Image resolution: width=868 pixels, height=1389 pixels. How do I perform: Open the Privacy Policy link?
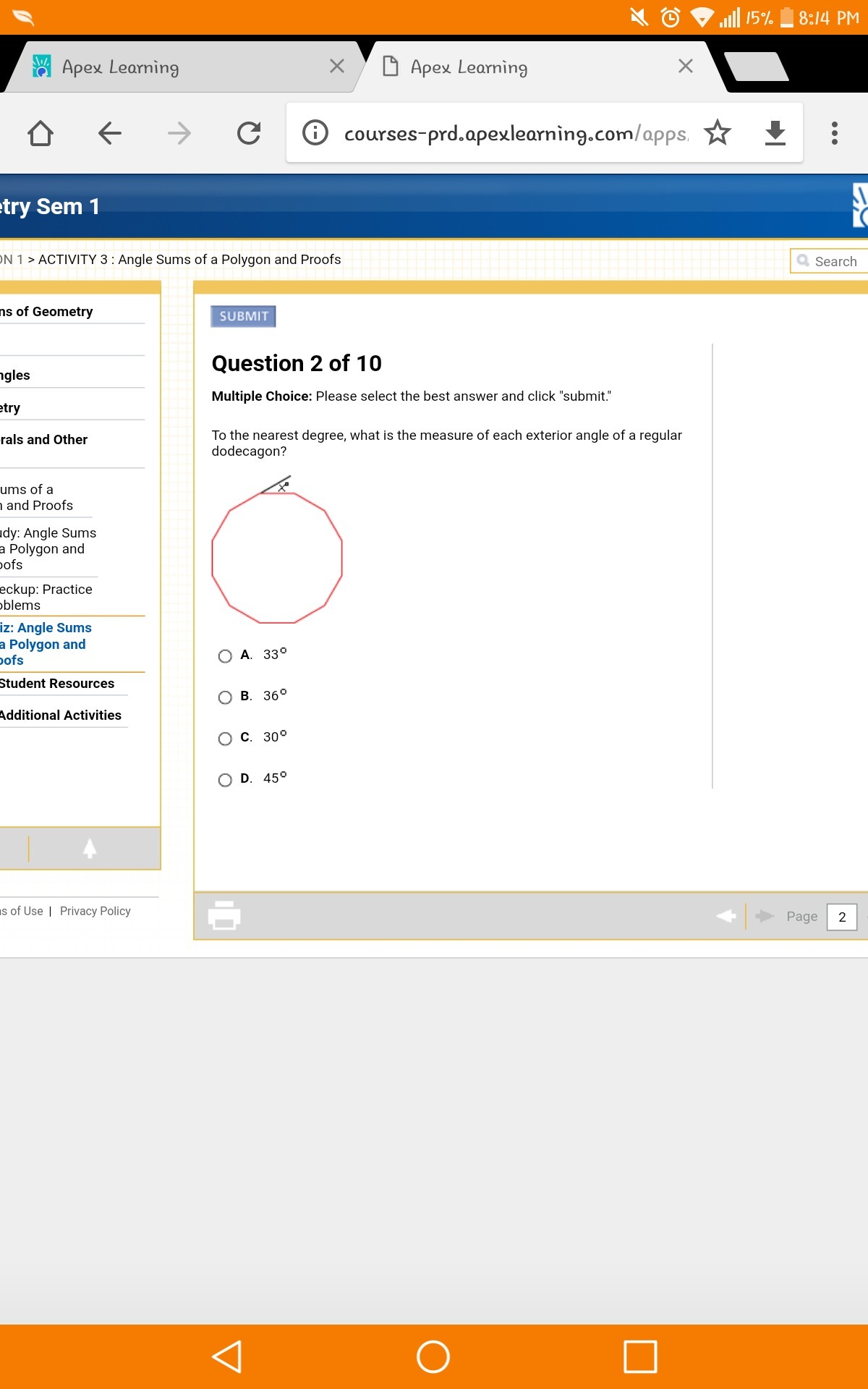(x=95, y=912)
